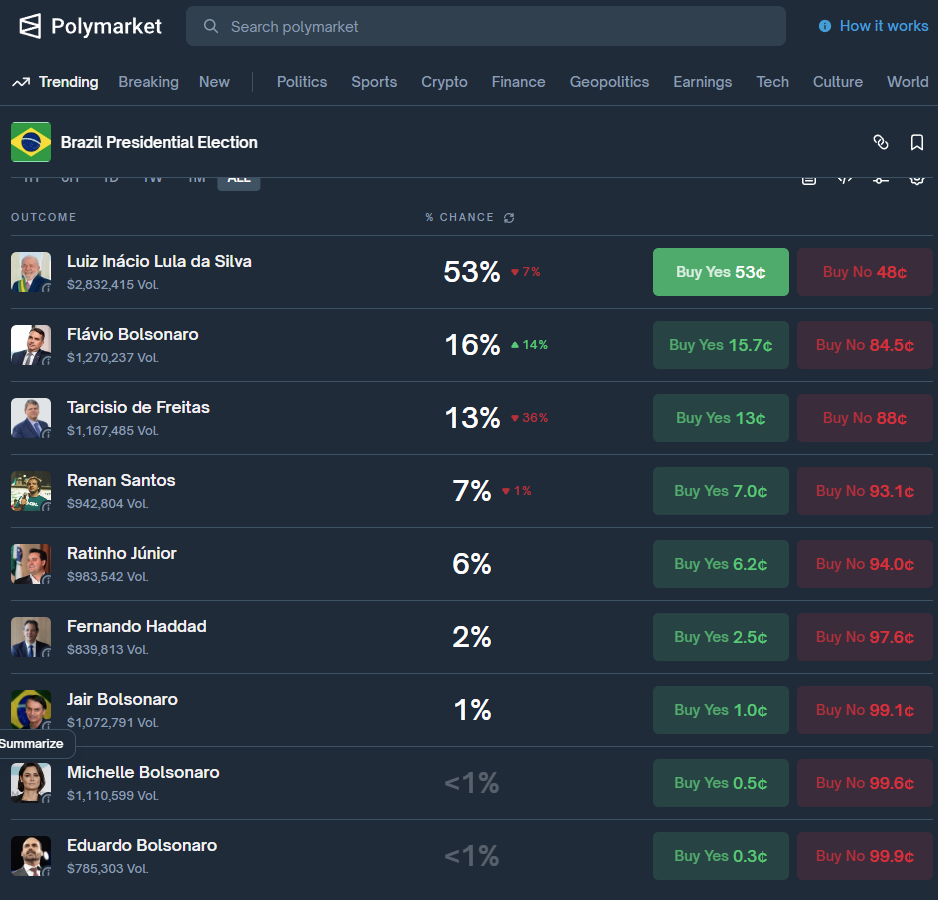Open Tarcisio de Freitas's candidate photo
Viewport: 938px width, 900px height.
pyautogui.click(x=31, y=418)
